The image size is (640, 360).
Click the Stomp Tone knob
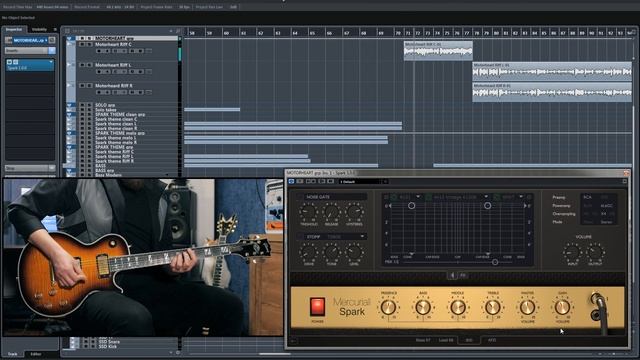click(331, 252)
